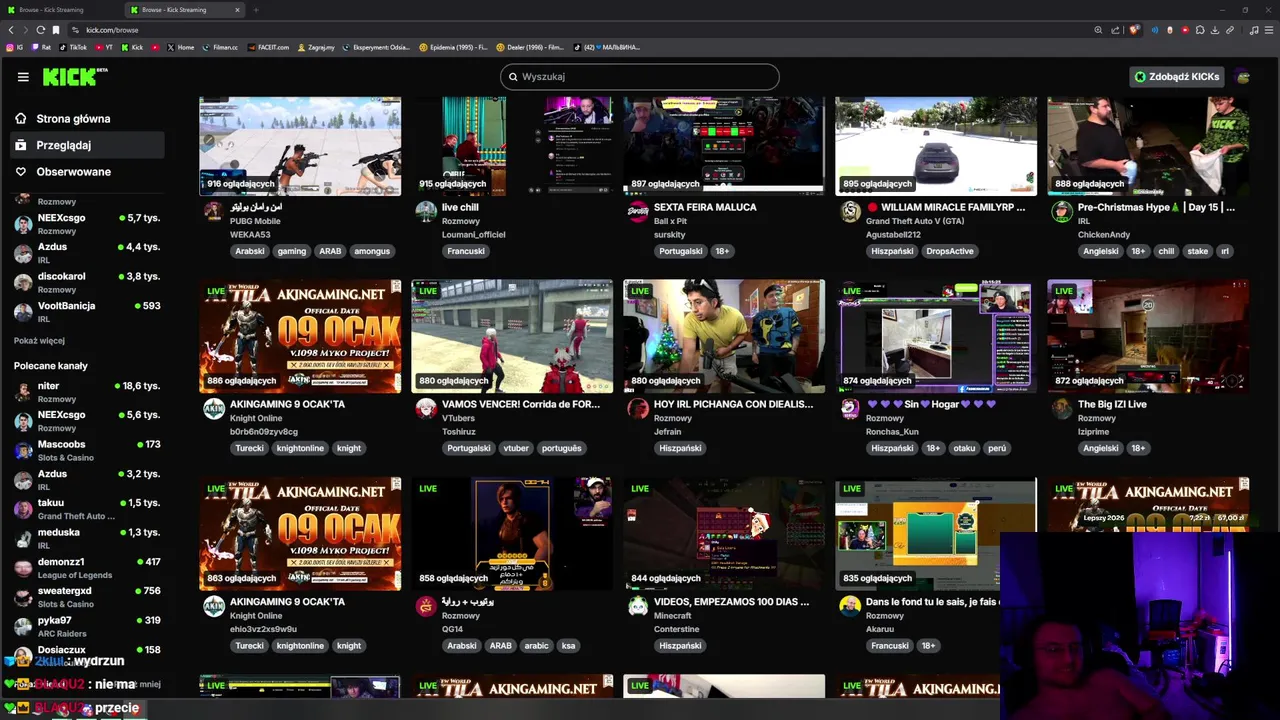Click the amongus tag
1280x720 pixels.
pyautogui.click(x=371, y=251)
